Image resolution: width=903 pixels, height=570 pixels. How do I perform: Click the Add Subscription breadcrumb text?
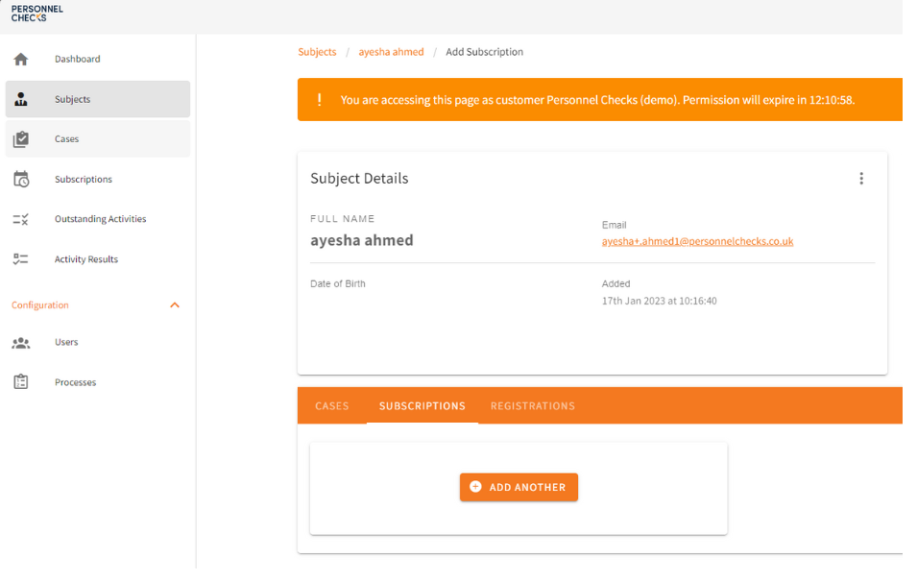[x=484, y=52]
